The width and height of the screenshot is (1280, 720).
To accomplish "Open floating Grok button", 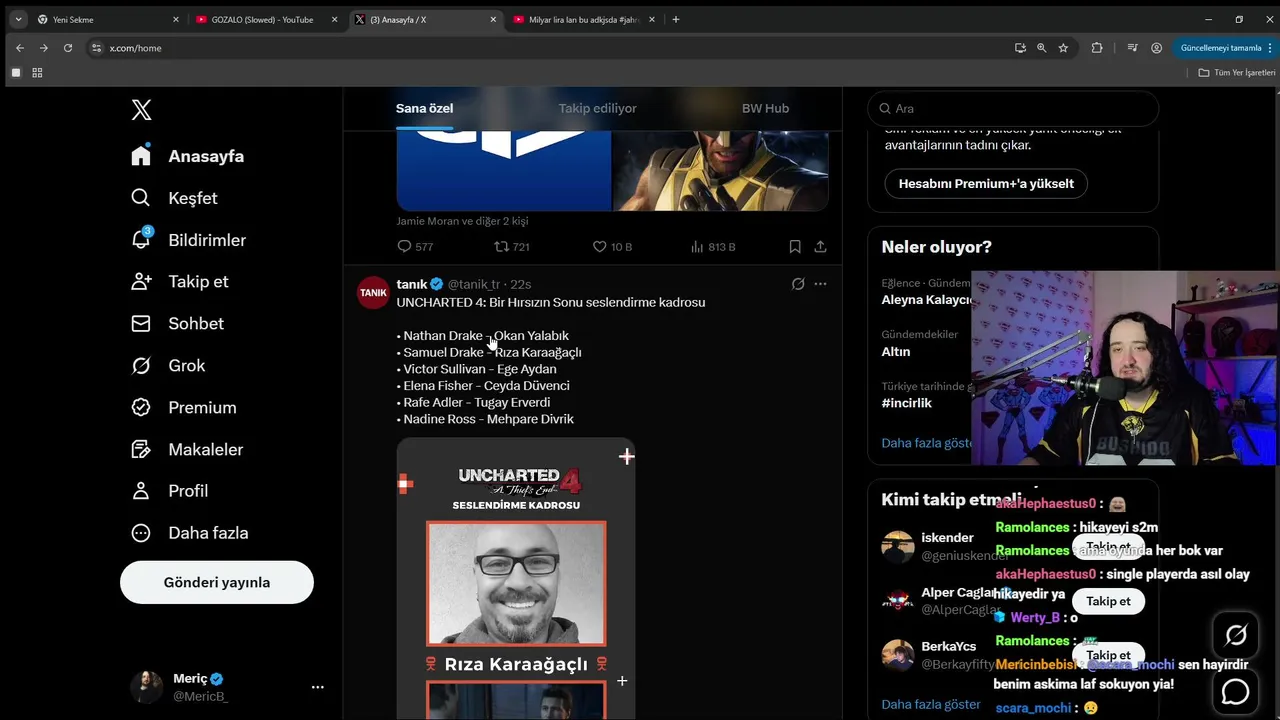I will coord(1236,635).
